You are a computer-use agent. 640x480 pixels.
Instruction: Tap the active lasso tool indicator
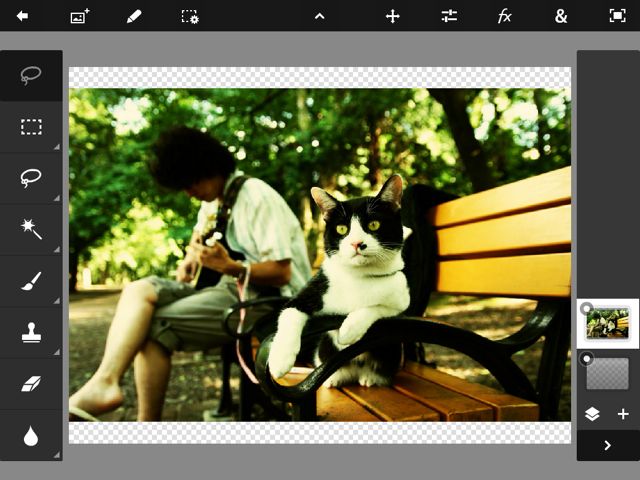31,76
